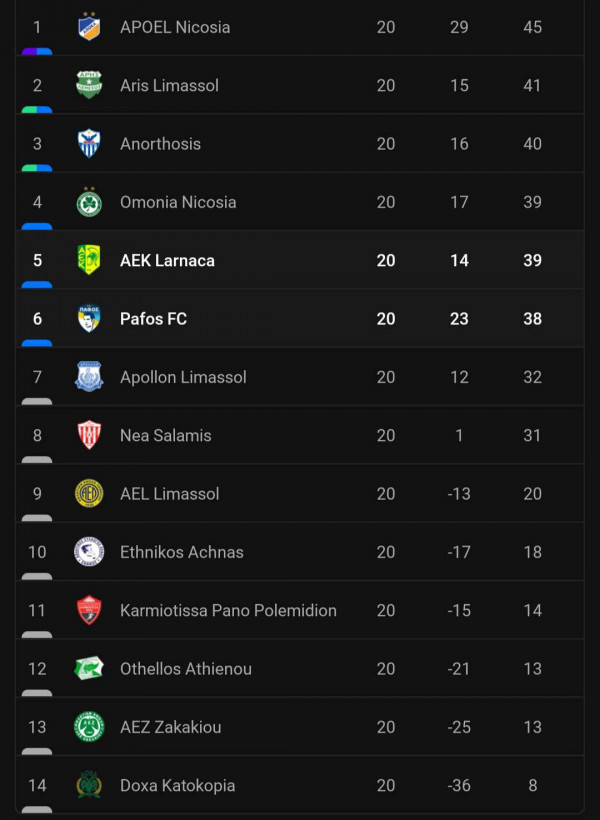Viewport: 600px width, 820px height.
Task: Click the Doxa Katokopia club crest
Action: 89,785
